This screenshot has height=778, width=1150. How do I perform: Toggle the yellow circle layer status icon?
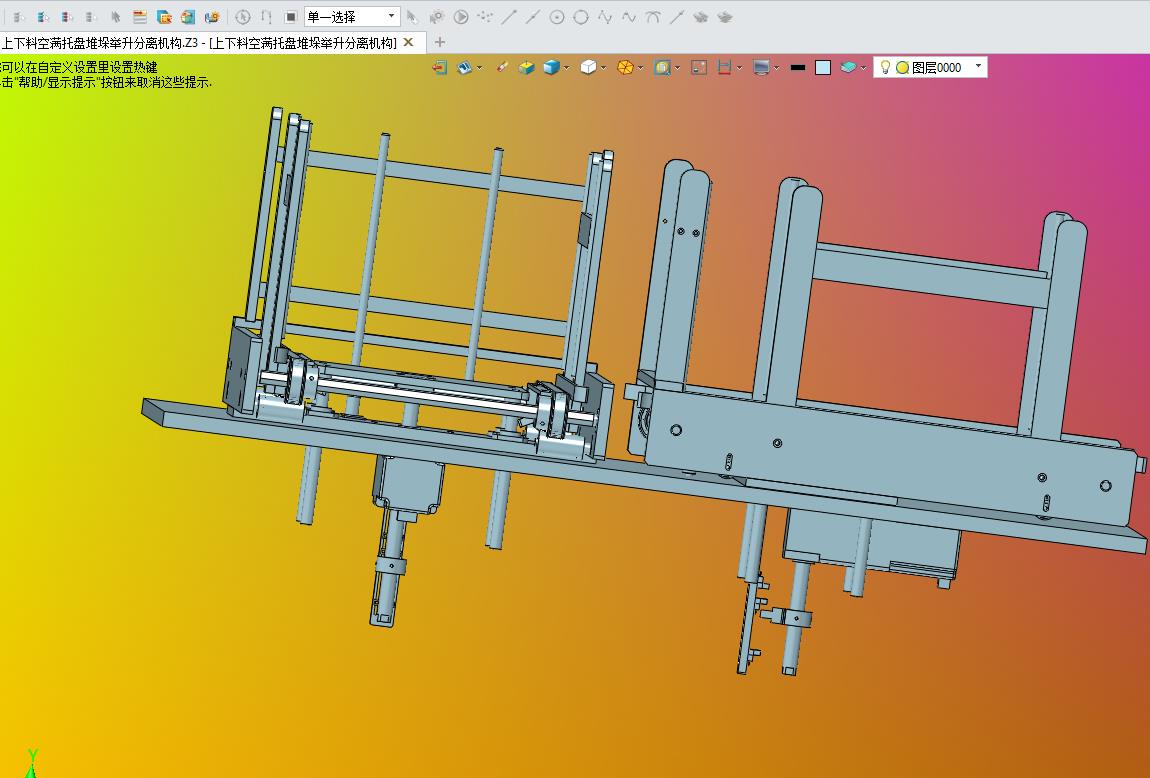click(x=902, y=67)
